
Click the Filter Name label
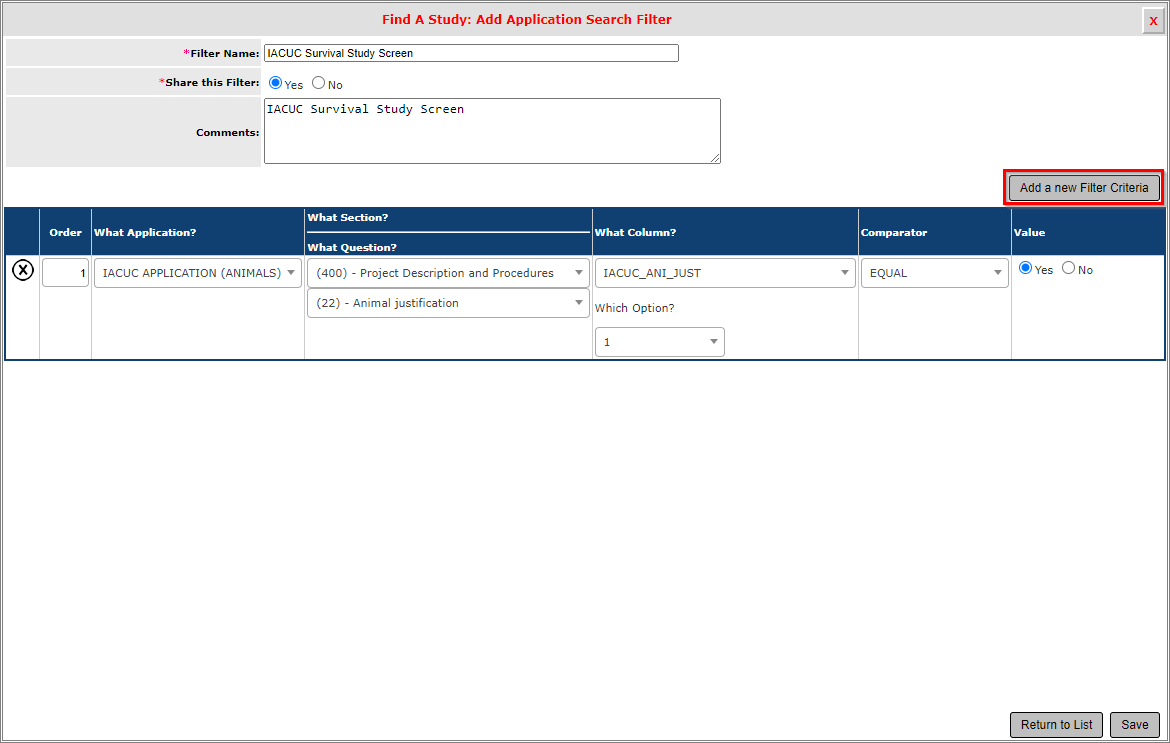[224, 54]
